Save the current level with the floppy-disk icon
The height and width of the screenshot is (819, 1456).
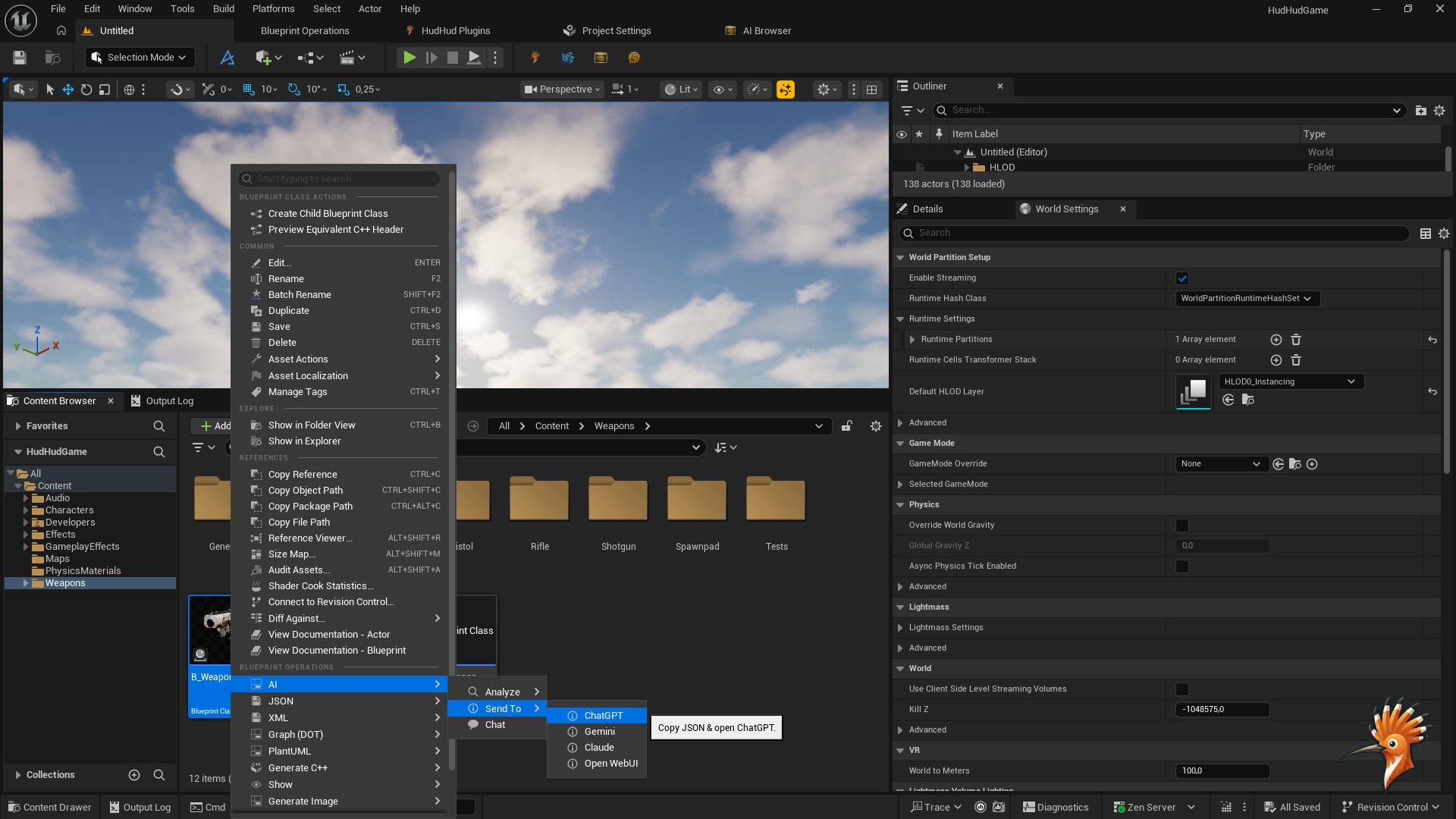pos(20,58)
